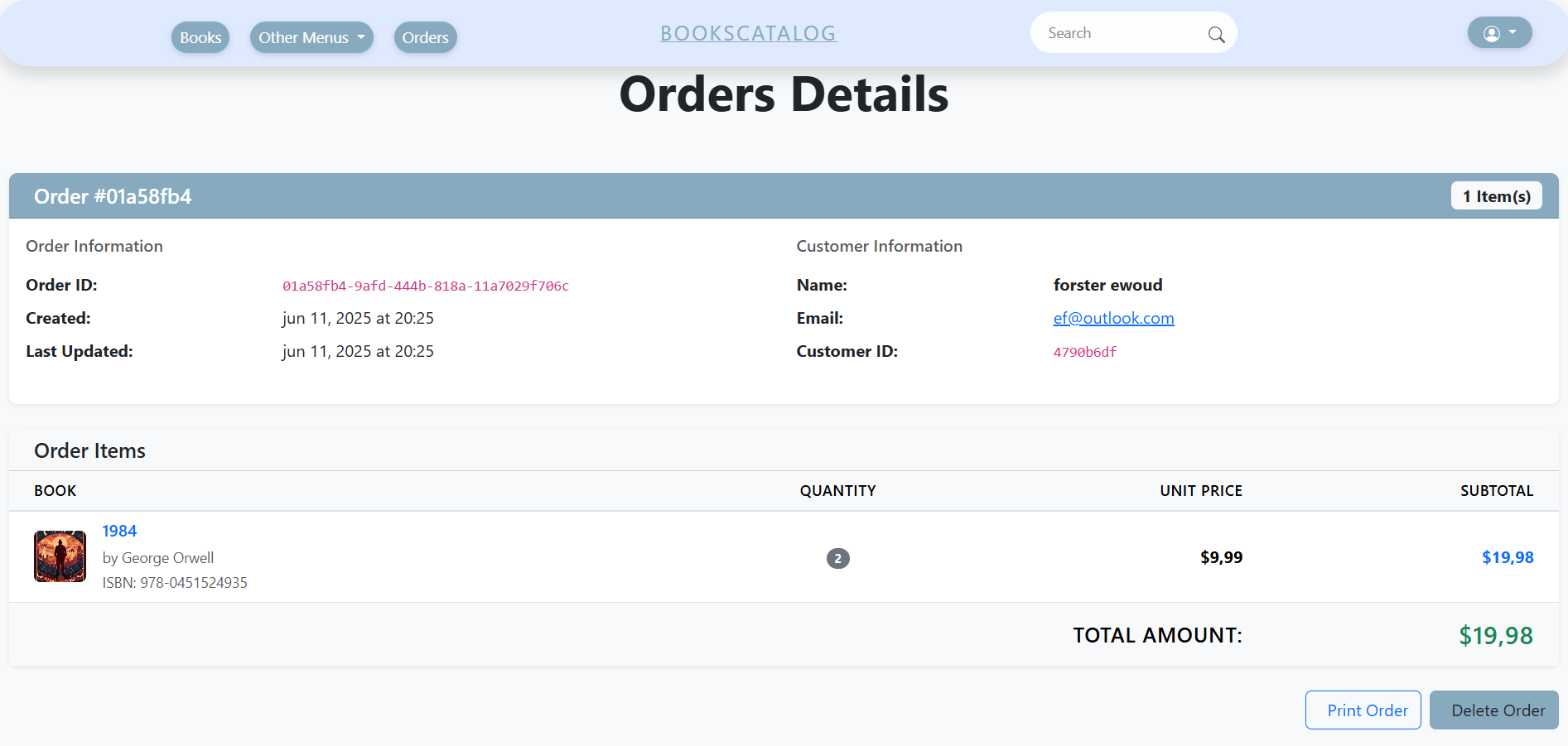The height and width of the screenshot is (746, 1568).
Task: Click the BOOKSCATALOG brand link
Action: click(x=748, y=33)
